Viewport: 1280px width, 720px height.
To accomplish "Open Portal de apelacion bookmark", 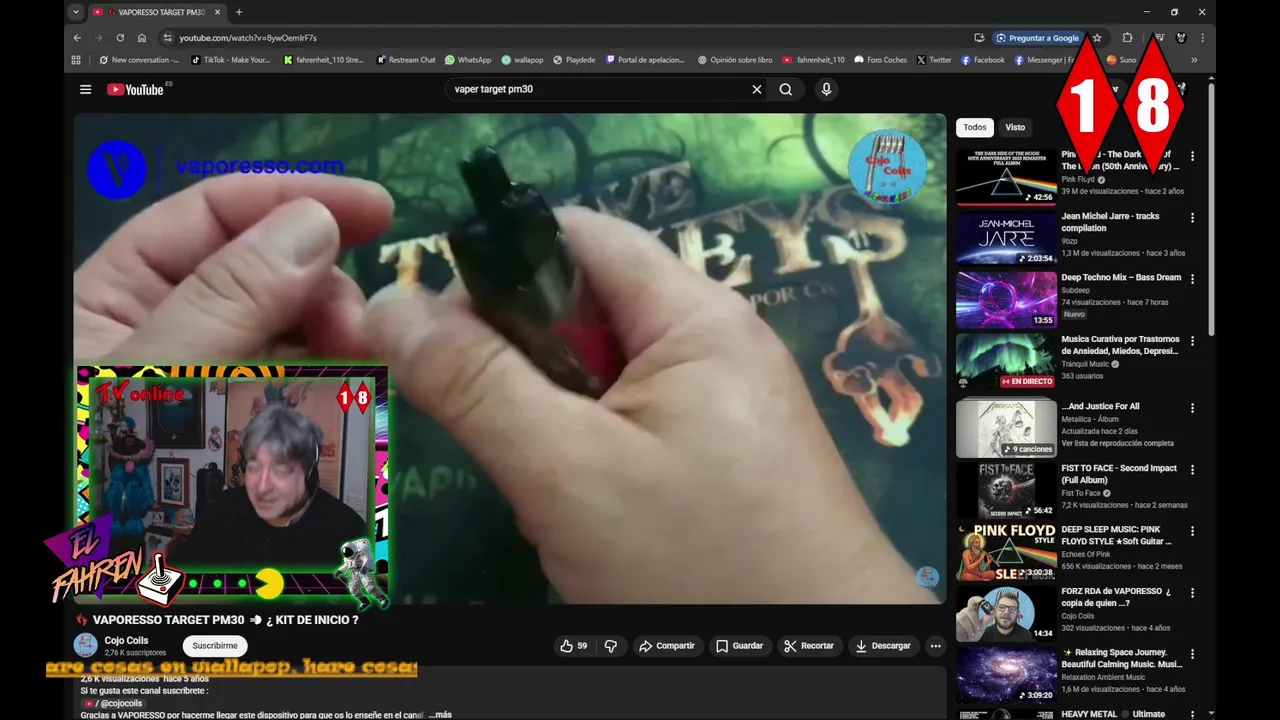I will tap(646, 60).
